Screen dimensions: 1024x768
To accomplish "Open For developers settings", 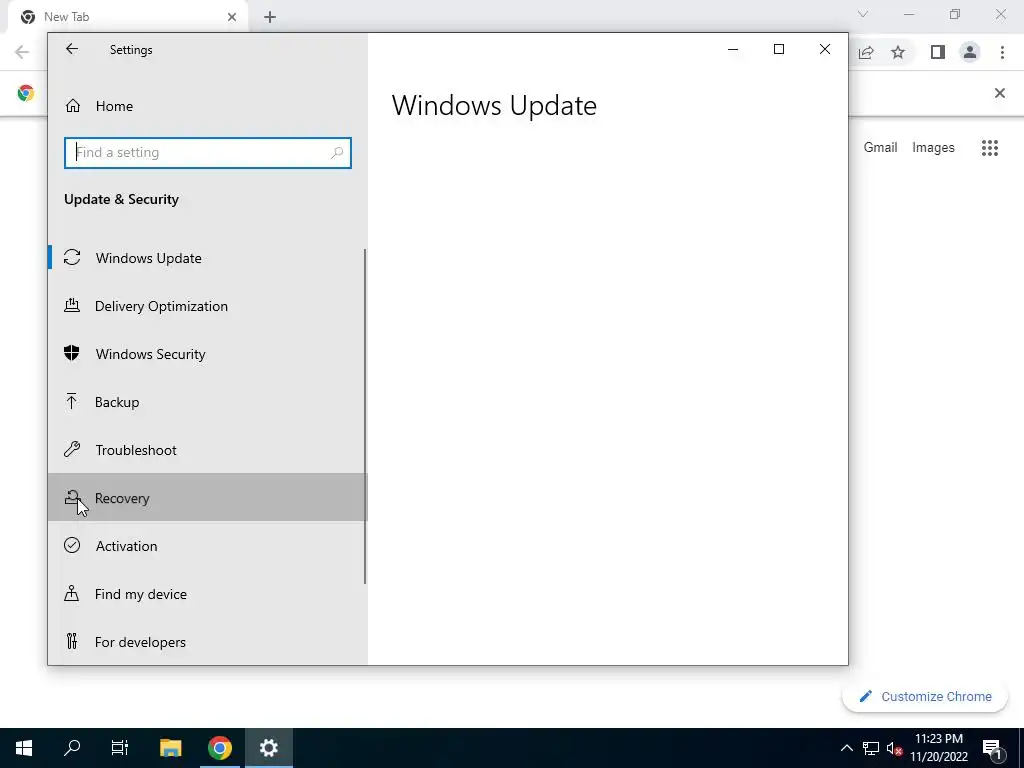I will (208, 642).
